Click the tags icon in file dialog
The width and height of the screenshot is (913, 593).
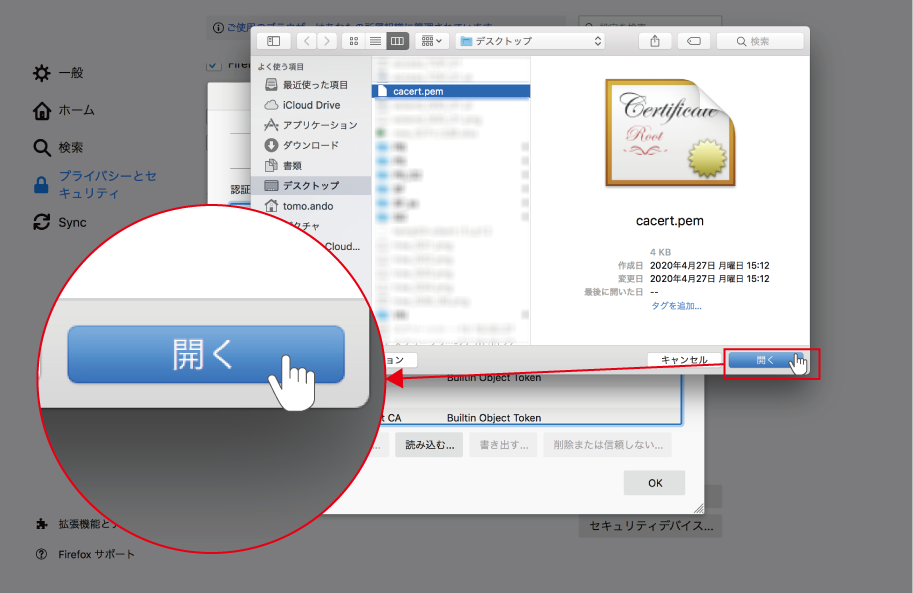point(693,41)
